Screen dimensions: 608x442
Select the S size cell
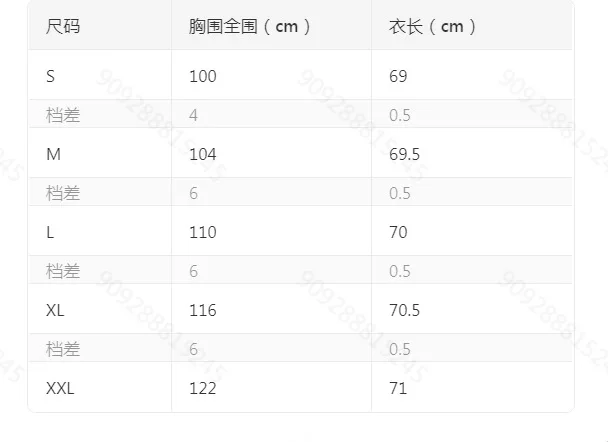51,76
